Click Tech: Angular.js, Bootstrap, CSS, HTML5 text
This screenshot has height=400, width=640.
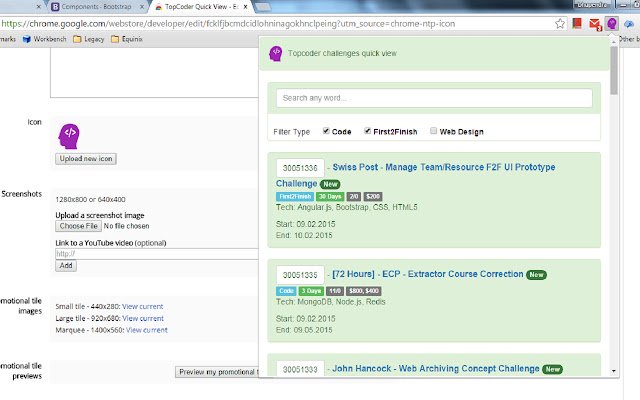click(x=347, y=207)
